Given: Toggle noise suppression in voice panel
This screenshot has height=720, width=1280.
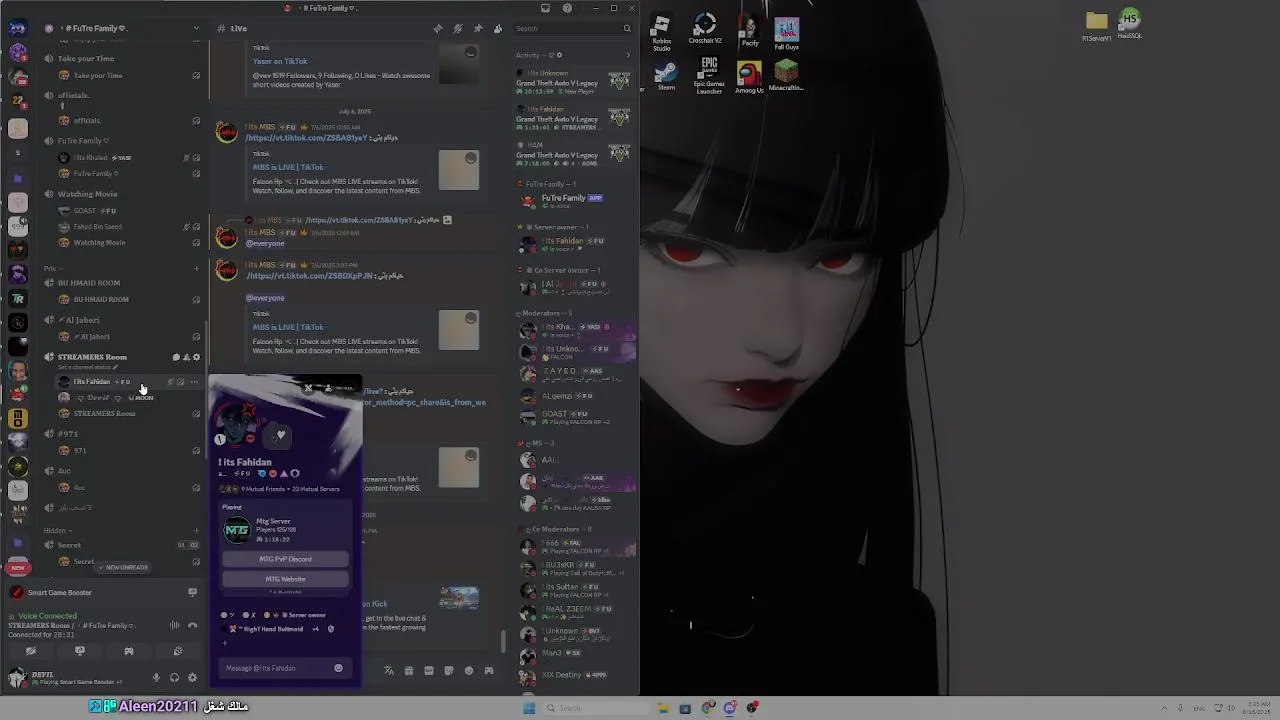Looking at the screenshot, I should pos(174,625).
